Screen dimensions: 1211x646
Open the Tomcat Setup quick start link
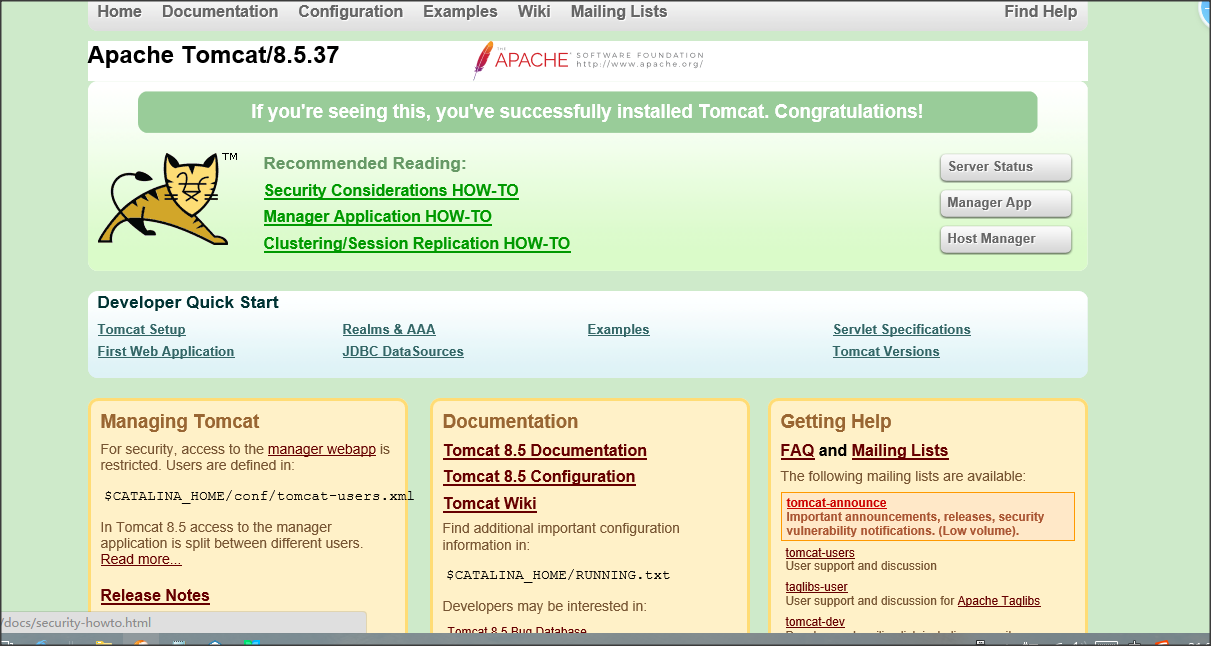pos(142,330)
